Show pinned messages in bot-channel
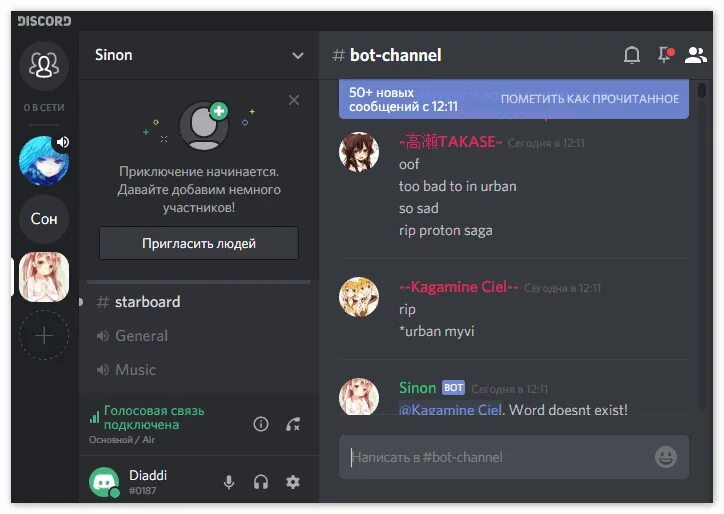Viewport: 724px width, 514px height. (x=665, y=54)
